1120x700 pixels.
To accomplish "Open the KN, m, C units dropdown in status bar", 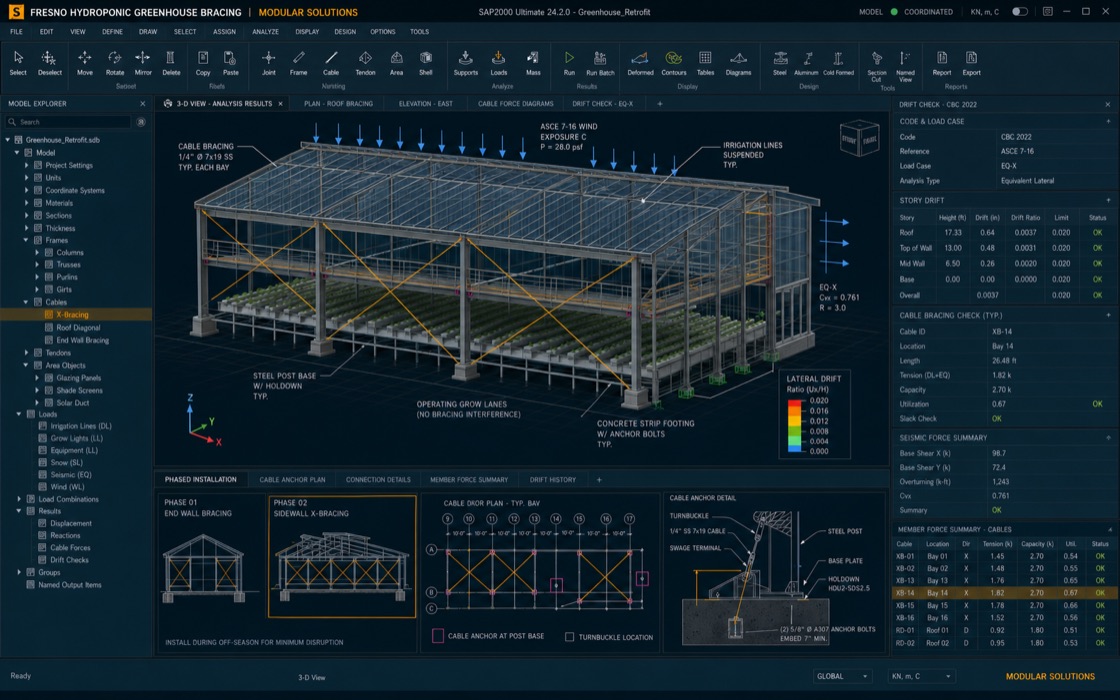I will pos(921,676).
